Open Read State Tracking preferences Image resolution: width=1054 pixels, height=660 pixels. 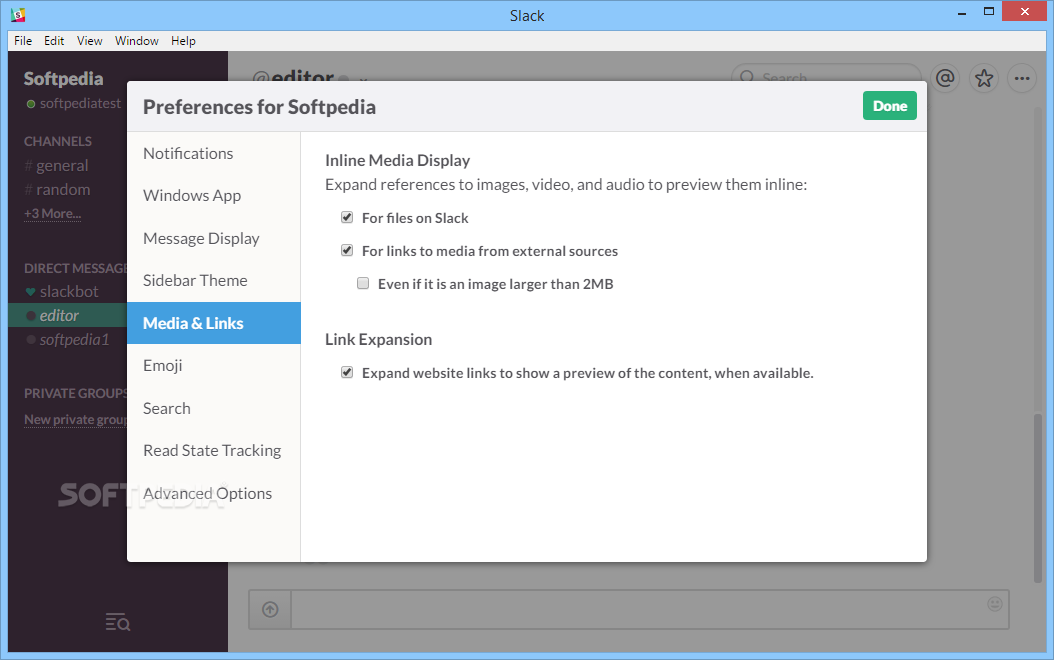(x=214, y=450)
